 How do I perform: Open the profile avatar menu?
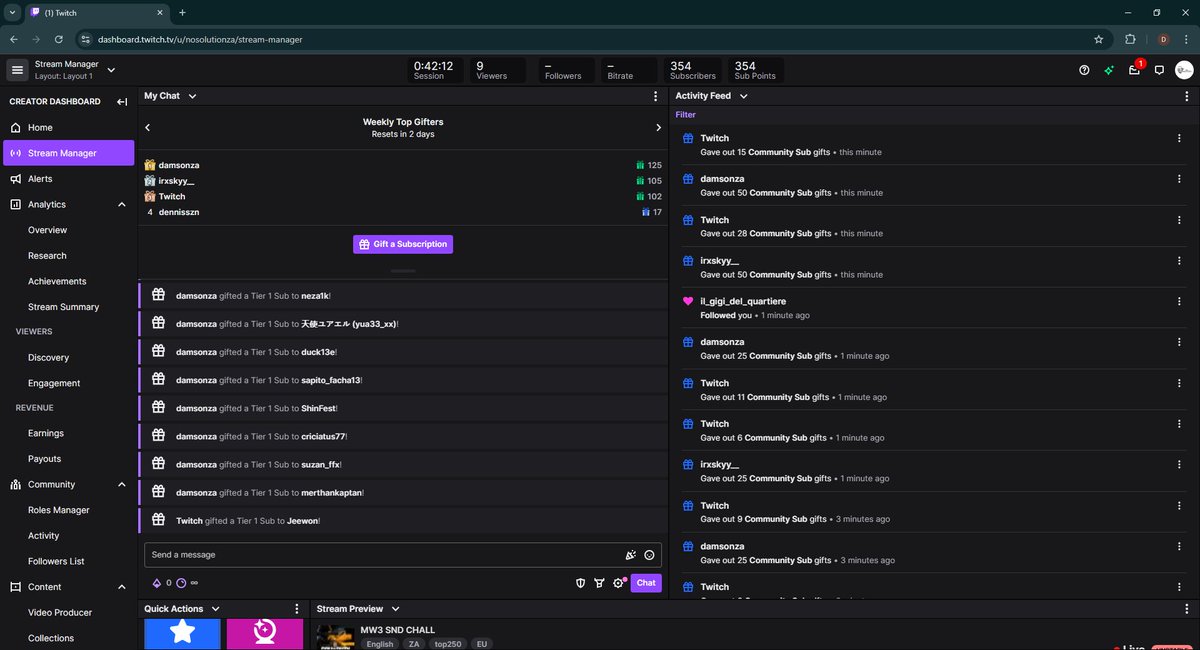click(x=1184, y=70)
